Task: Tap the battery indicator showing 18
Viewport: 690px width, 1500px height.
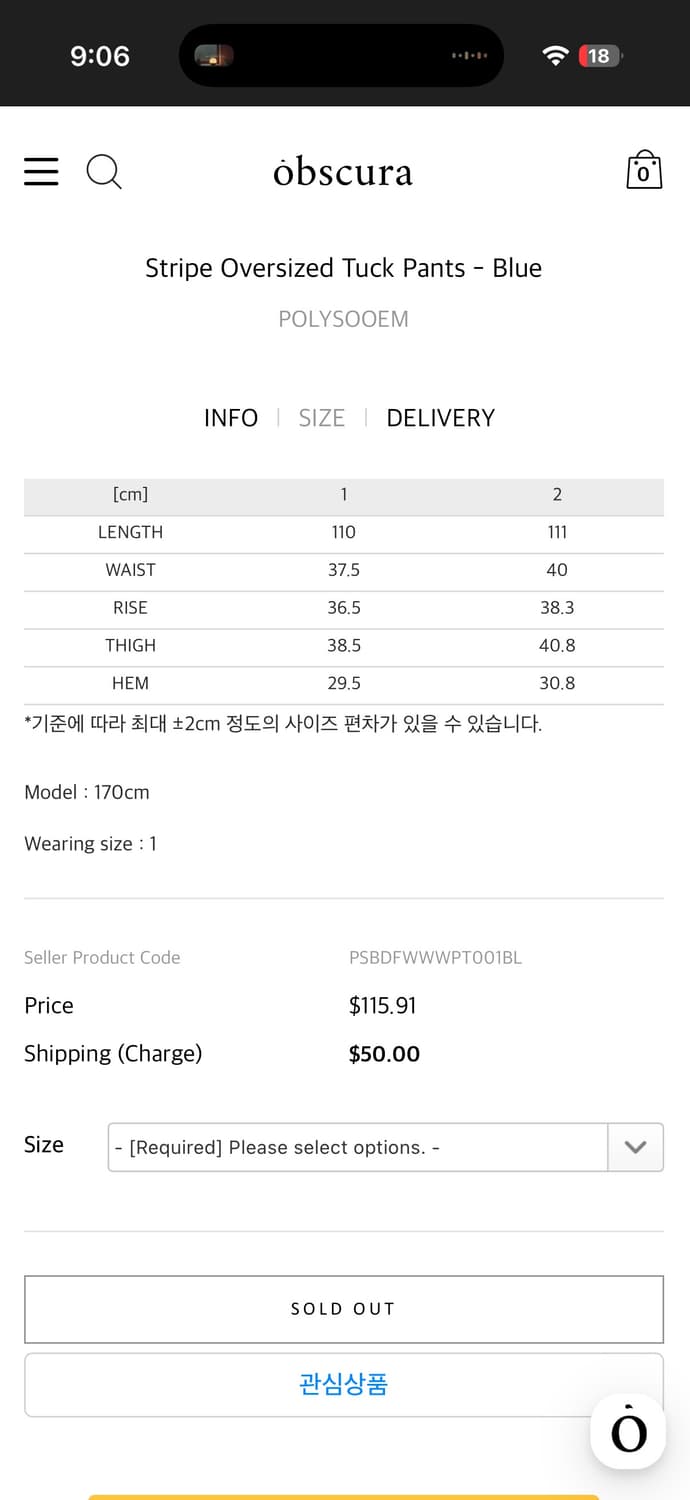Action: [x=598, y=56]
